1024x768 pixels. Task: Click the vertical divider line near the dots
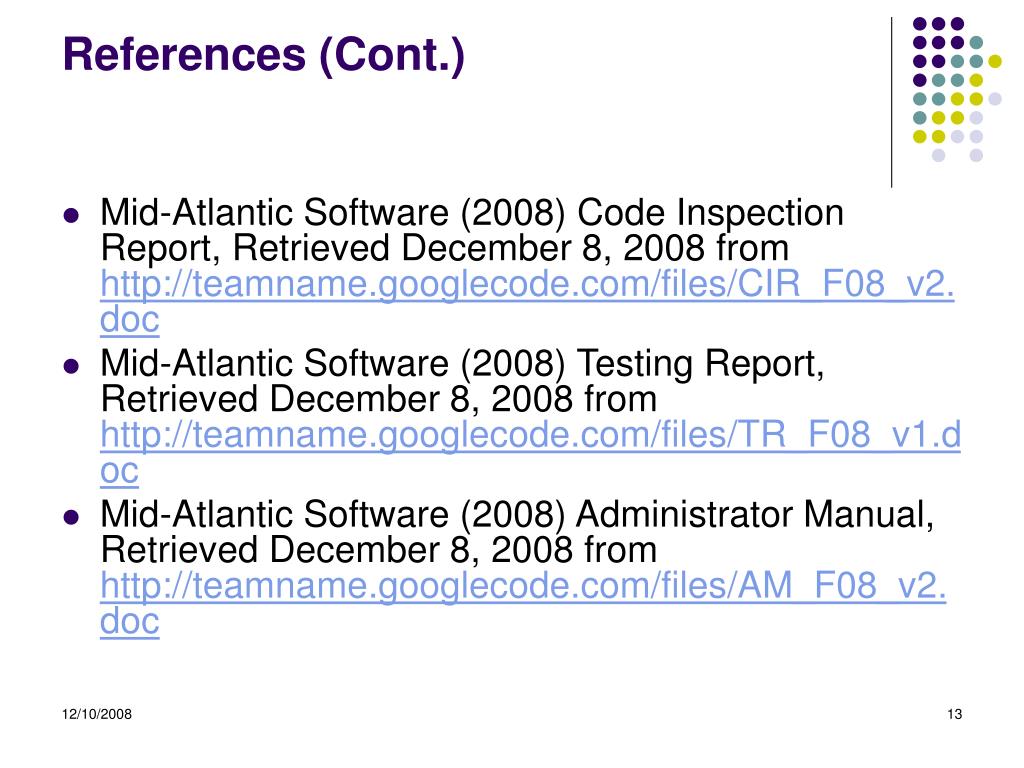(891, 103)
